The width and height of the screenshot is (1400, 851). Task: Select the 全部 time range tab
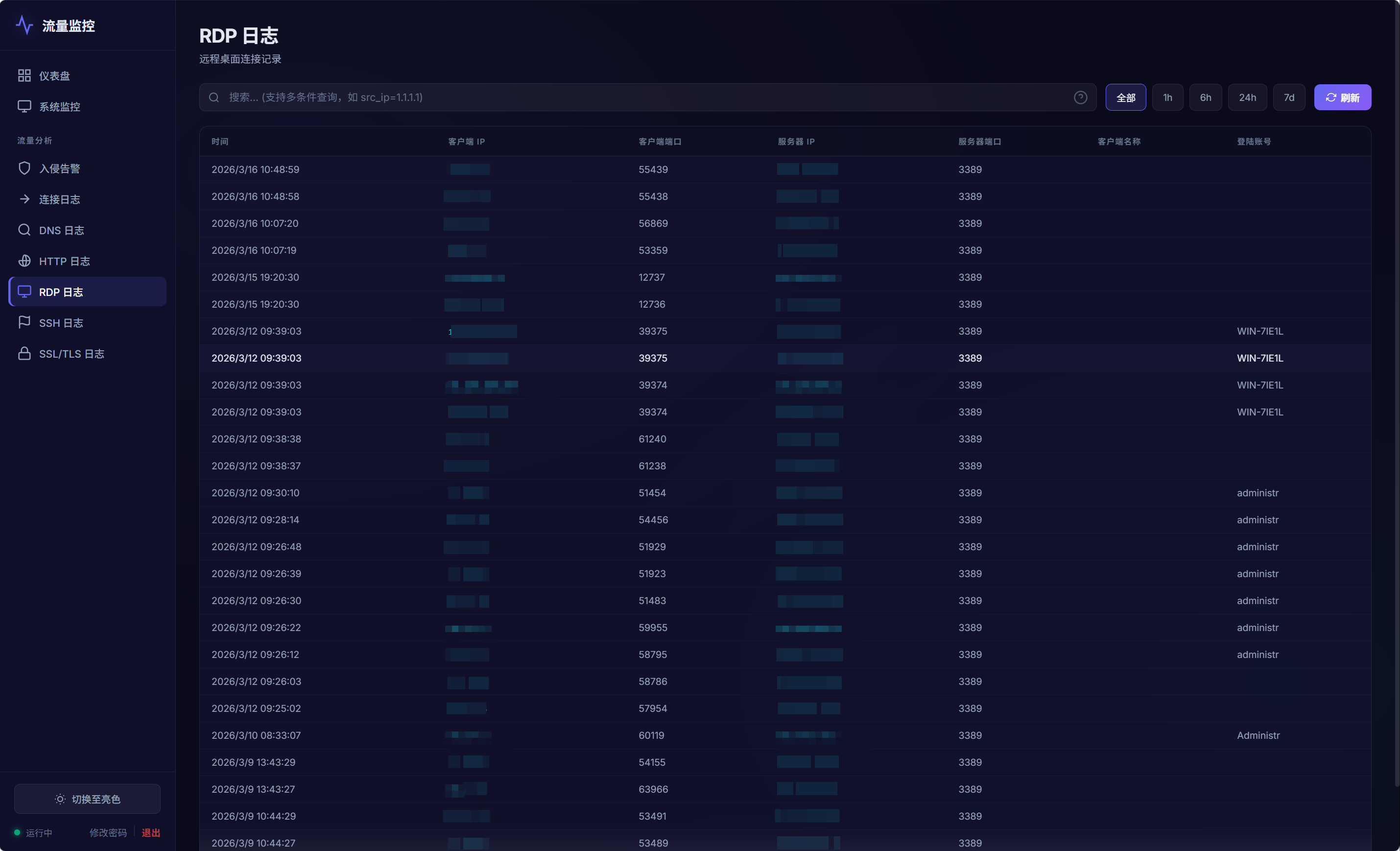click(1125, 97)
